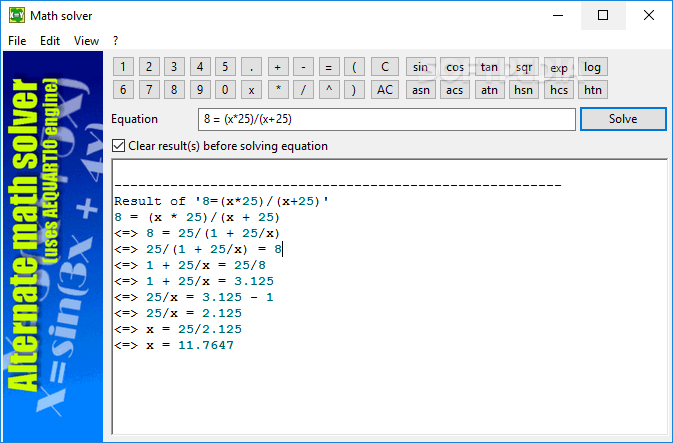Click the line '8 = (x * 25)/(x + 25)'

pyautogui.click(x=197, y=218)
